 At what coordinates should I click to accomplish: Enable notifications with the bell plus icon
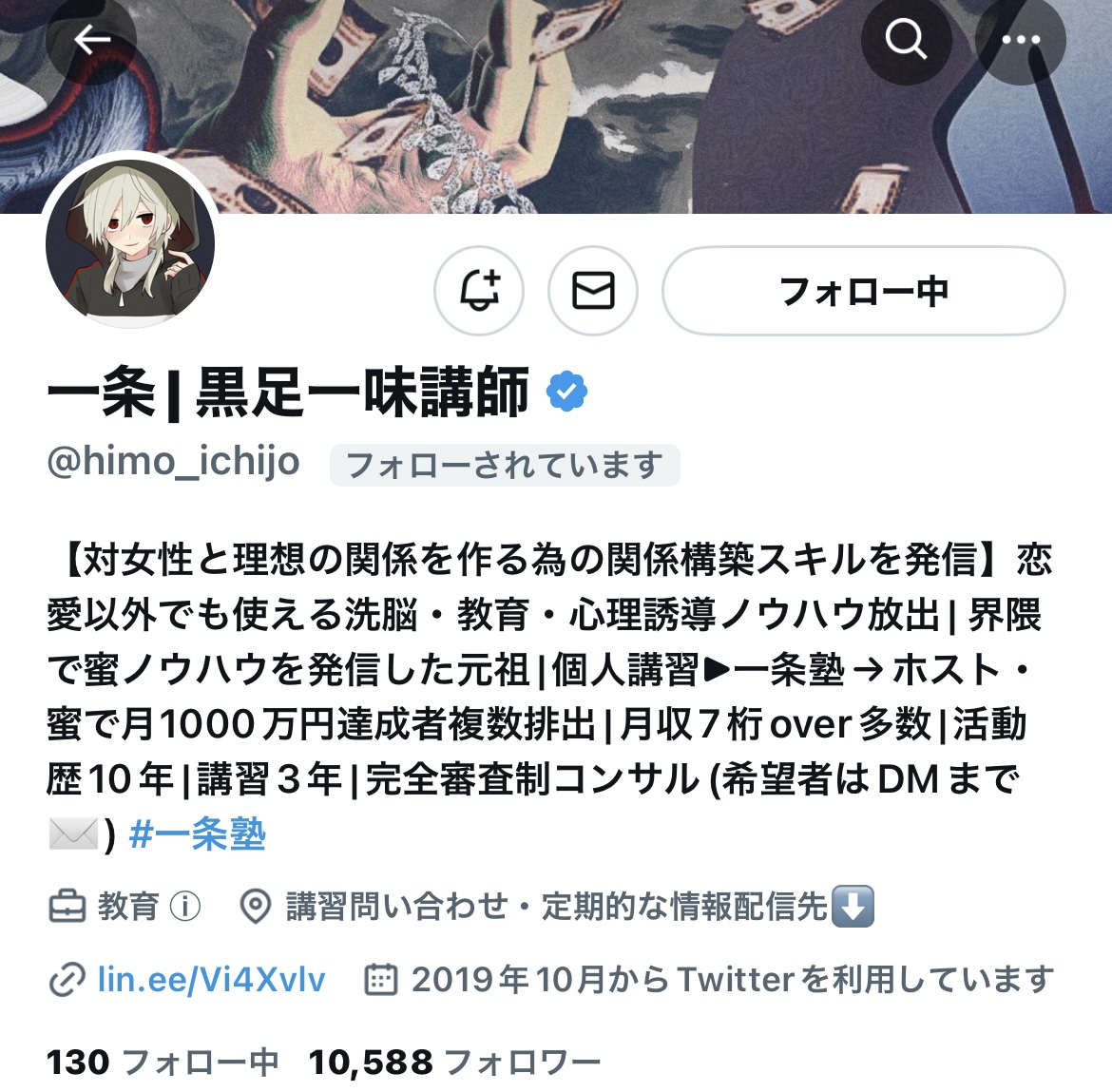pos(479,291)
